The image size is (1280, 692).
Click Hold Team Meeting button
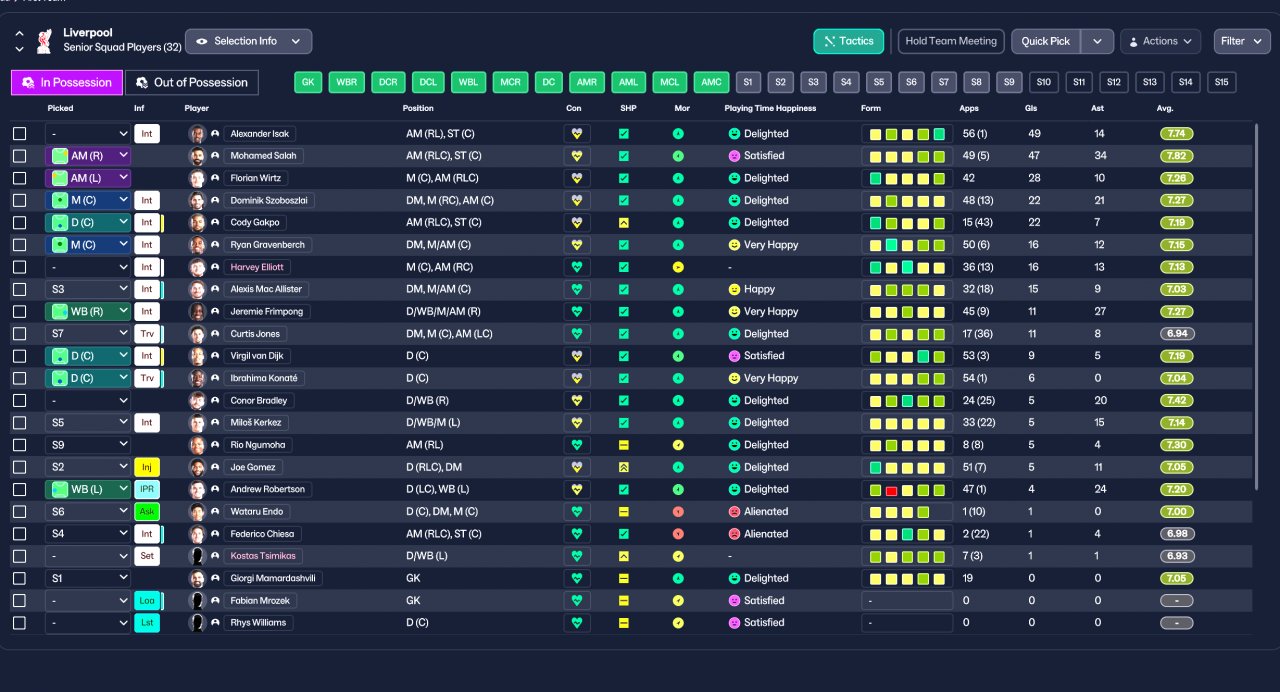tap(951, 41)
